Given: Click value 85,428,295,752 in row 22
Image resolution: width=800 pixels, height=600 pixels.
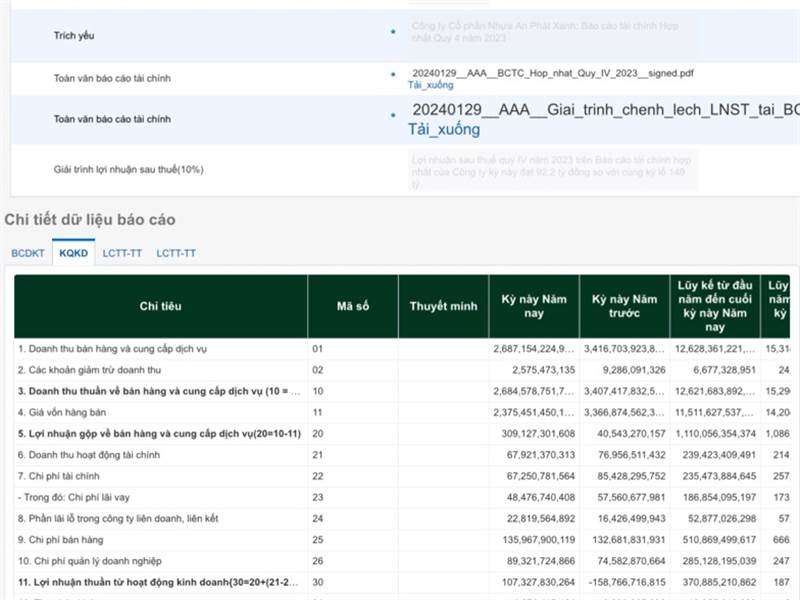Looking at the screenshot, I should point(632,476).
